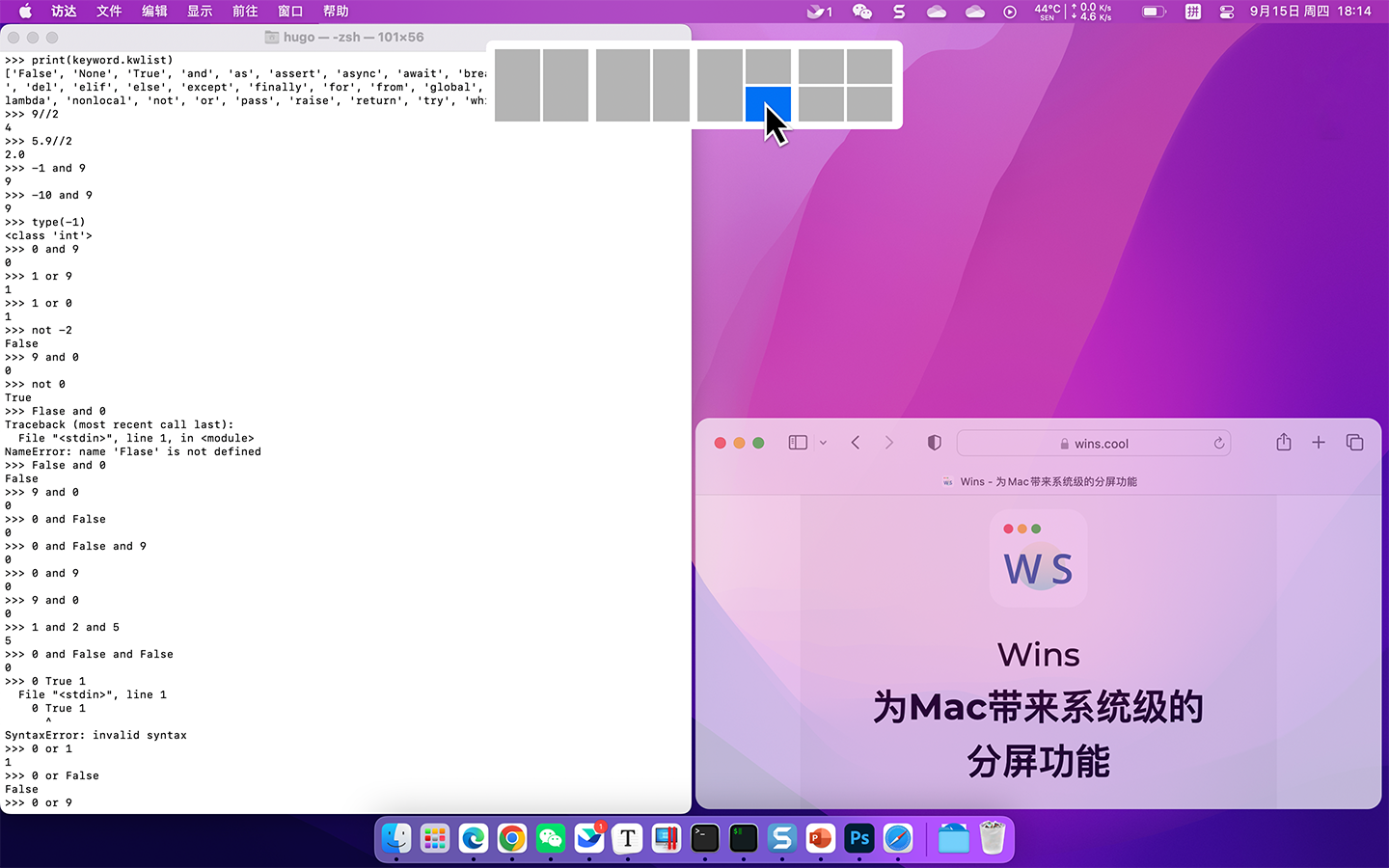Switch input method via the 拼 menu bar icon
This screenshot has width=1389, height=868.
tap(1192, 12)
